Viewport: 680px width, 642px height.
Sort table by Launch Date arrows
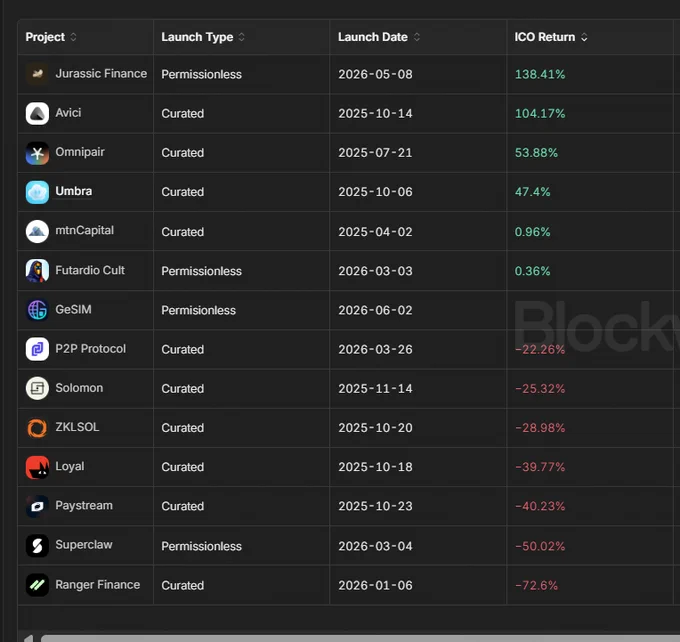417,37
